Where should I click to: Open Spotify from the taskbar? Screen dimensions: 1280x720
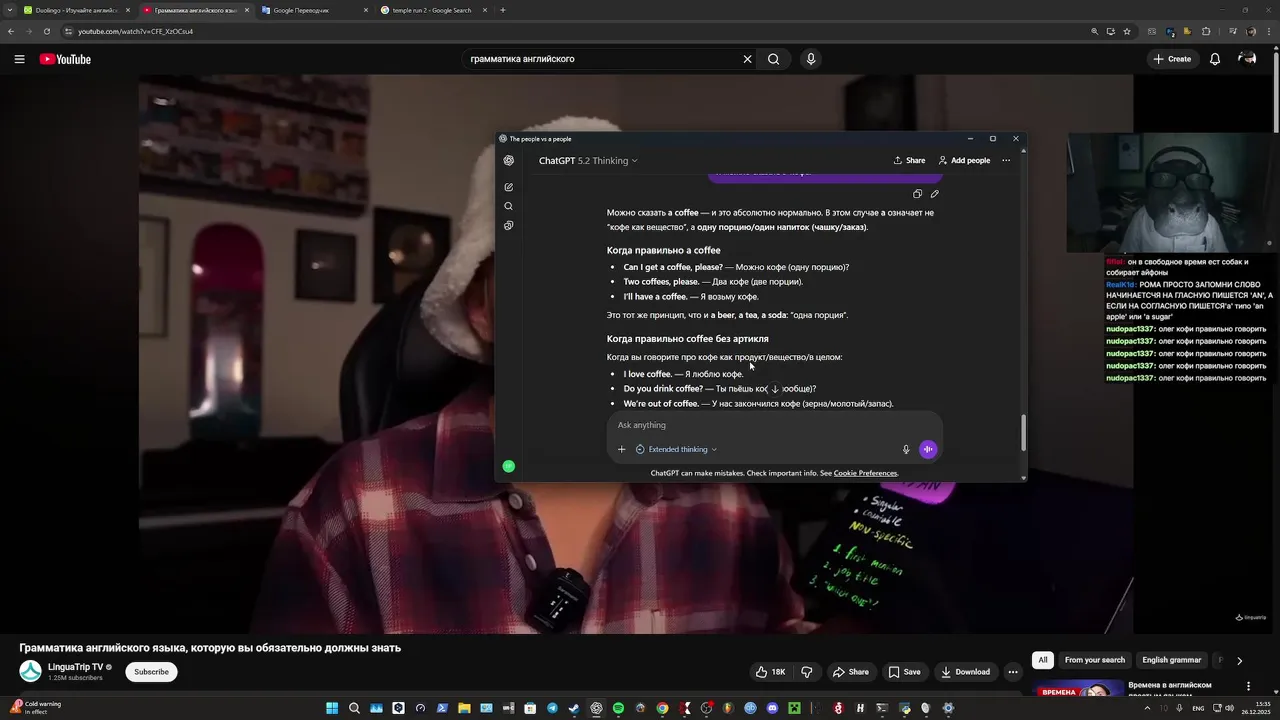pyautogui.click(x=618, y=708)
